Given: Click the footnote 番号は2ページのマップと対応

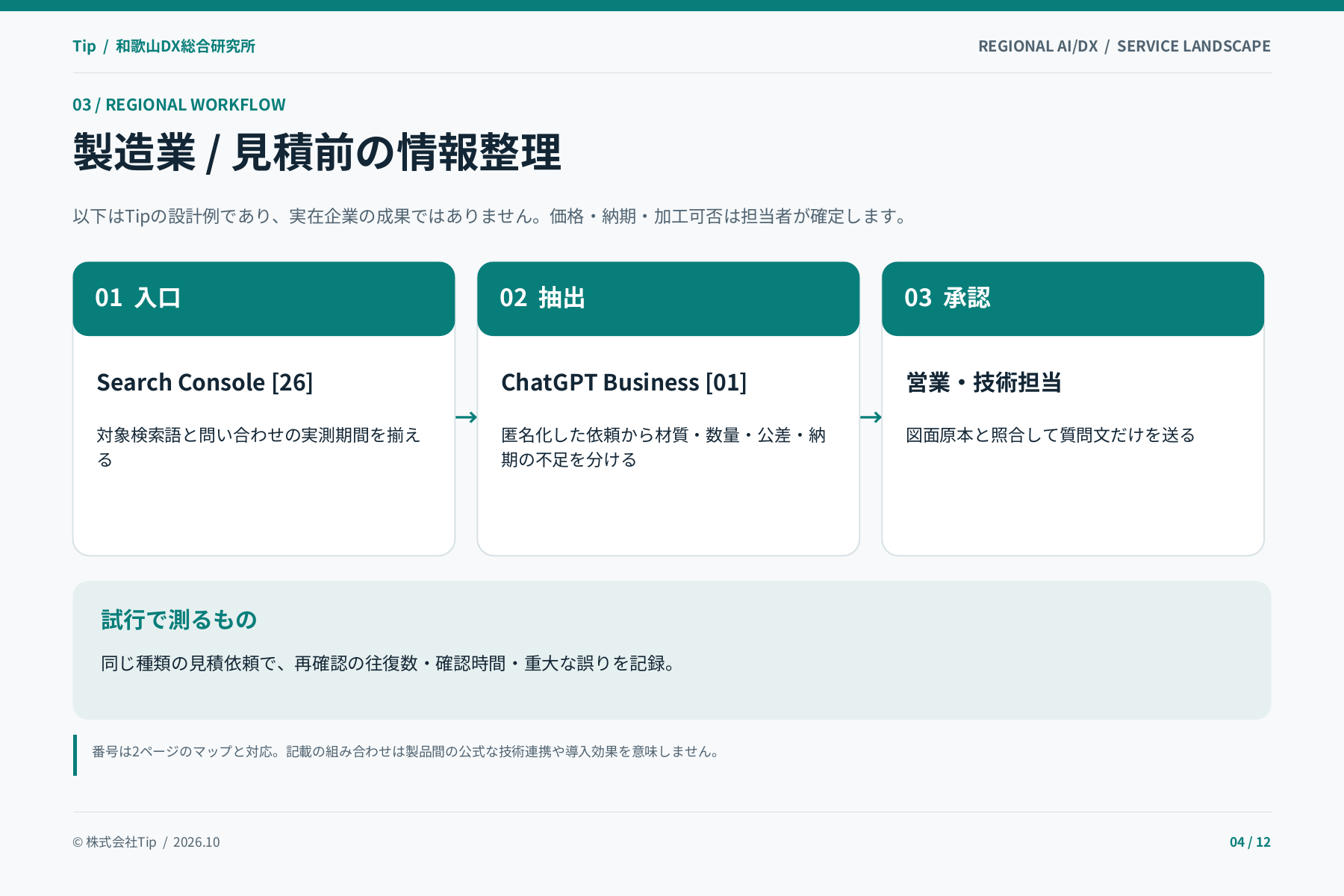Looking at the screenshot, I should pos(406,752).
